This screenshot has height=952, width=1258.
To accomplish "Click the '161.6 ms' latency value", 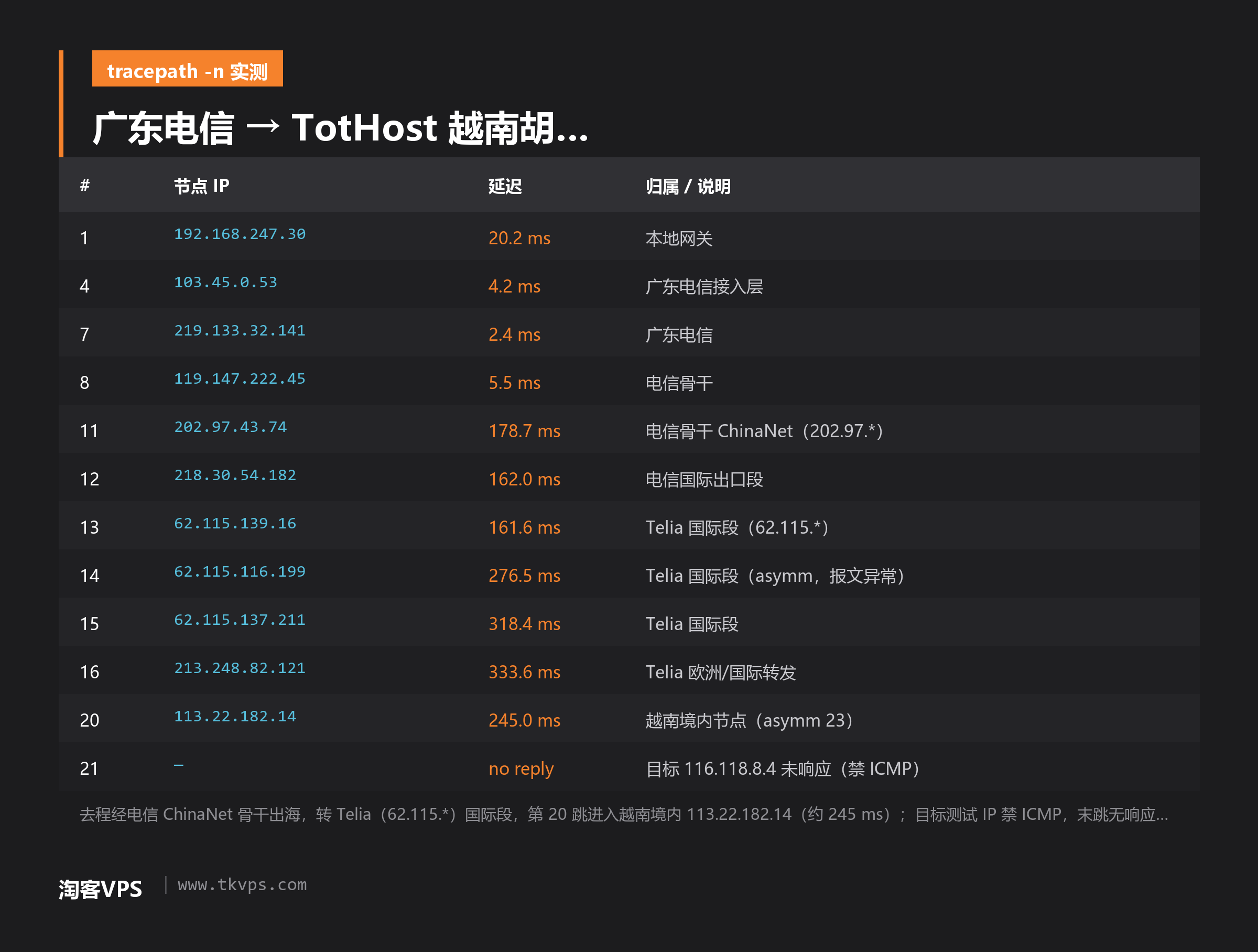I will pyautogui.click(x=524, y=528).
